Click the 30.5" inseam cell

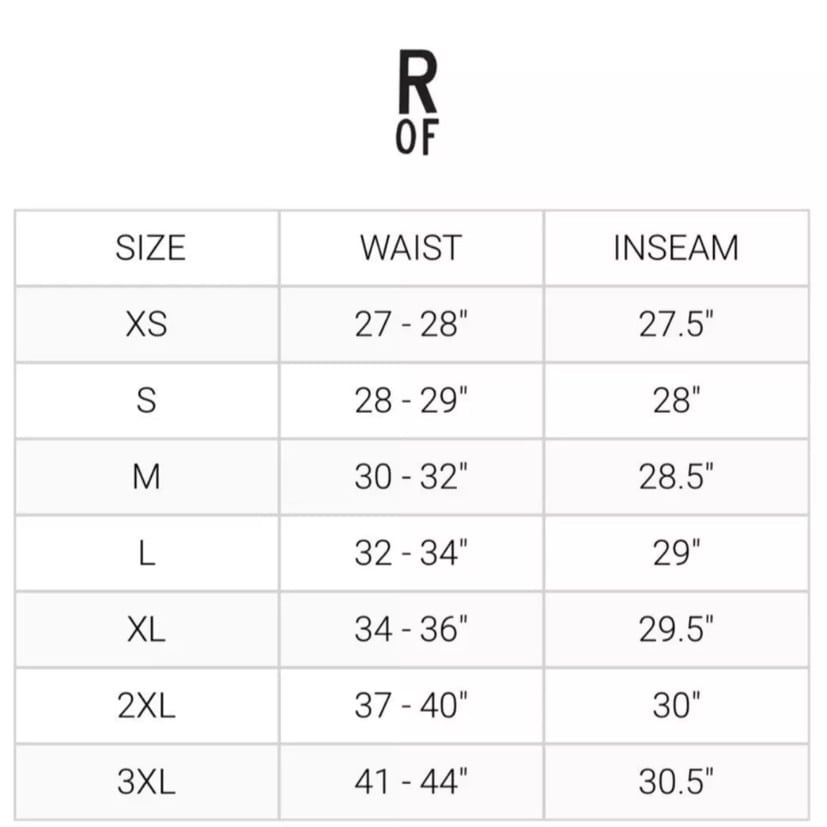click(x=676, y=781)
